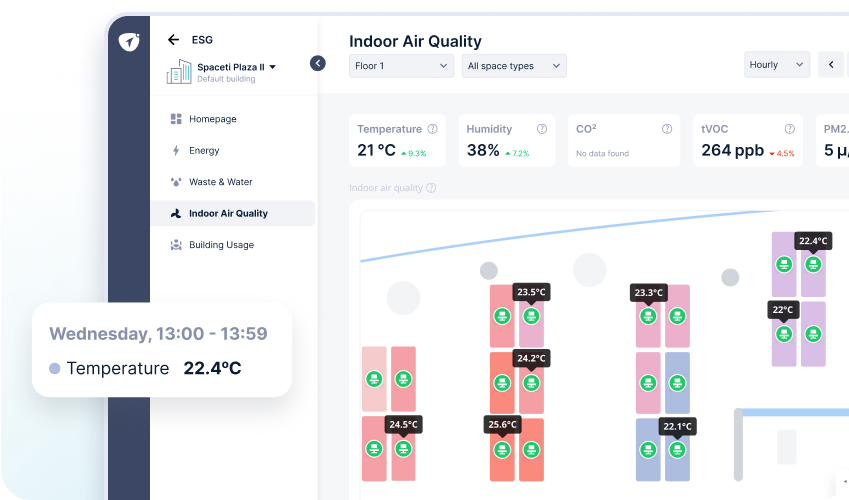Viewport: 849px width, 500px height.
Task: Open the Floor 1 dropdown
Action: [401, 66]
